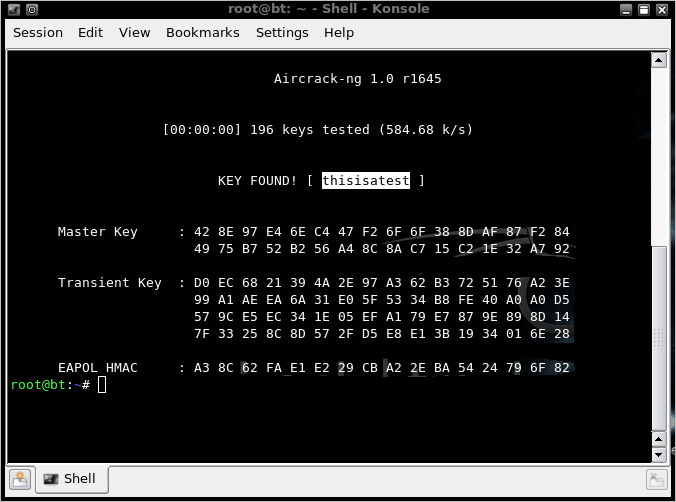Minimize the Konsole window

click(x=626, y=9)
